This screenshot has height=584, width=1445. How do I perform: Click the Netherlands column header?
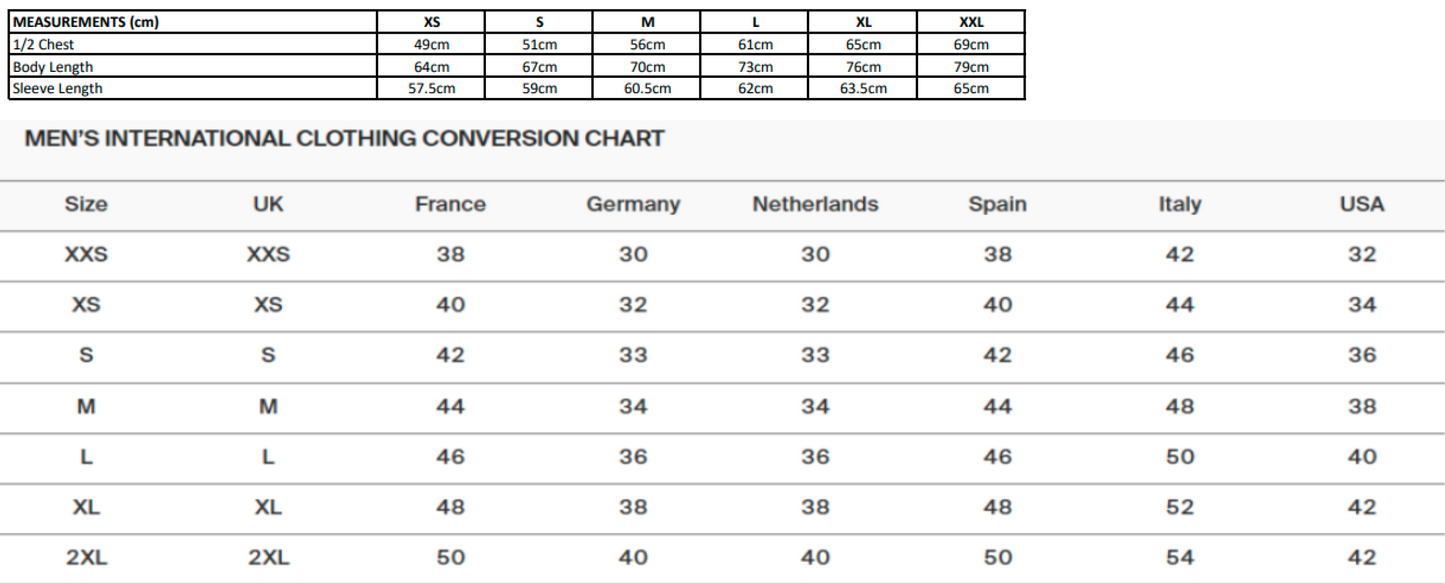(x=815, y=205)
